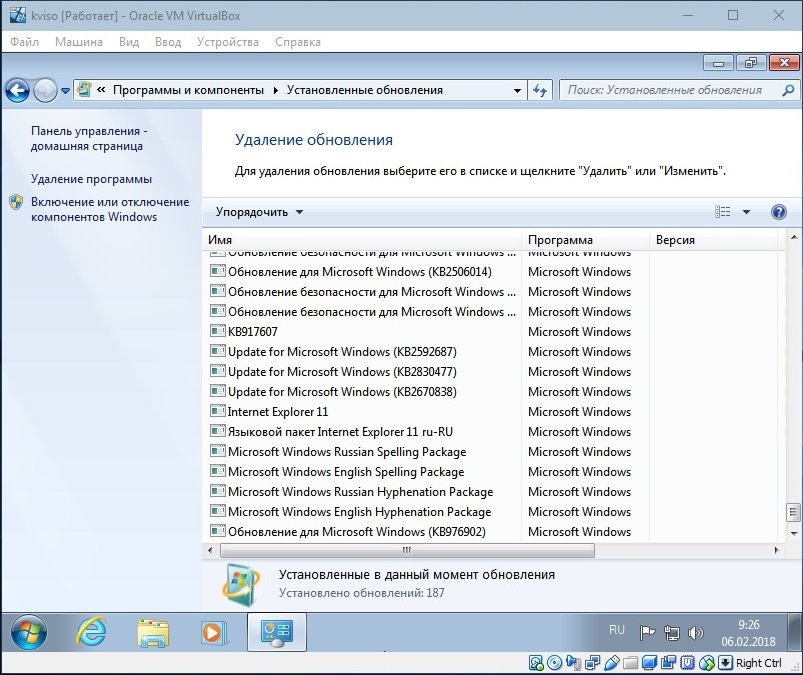Sort by the Программа column header
Viewport: 803px width, 675px height.
(x=585, y=240)
